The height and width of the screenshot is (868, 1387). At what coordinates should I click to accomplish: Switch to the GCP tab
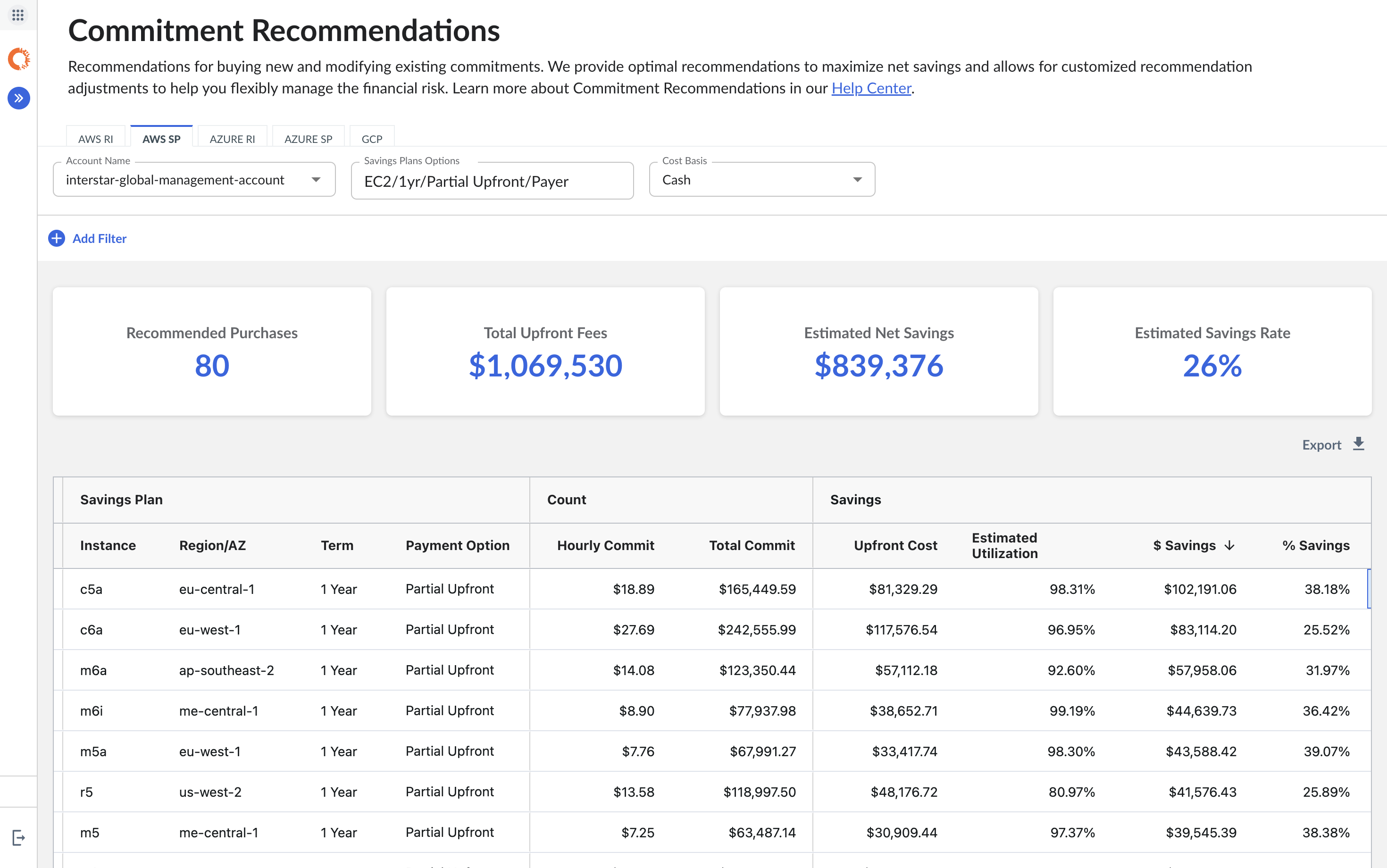click(372, 139)
